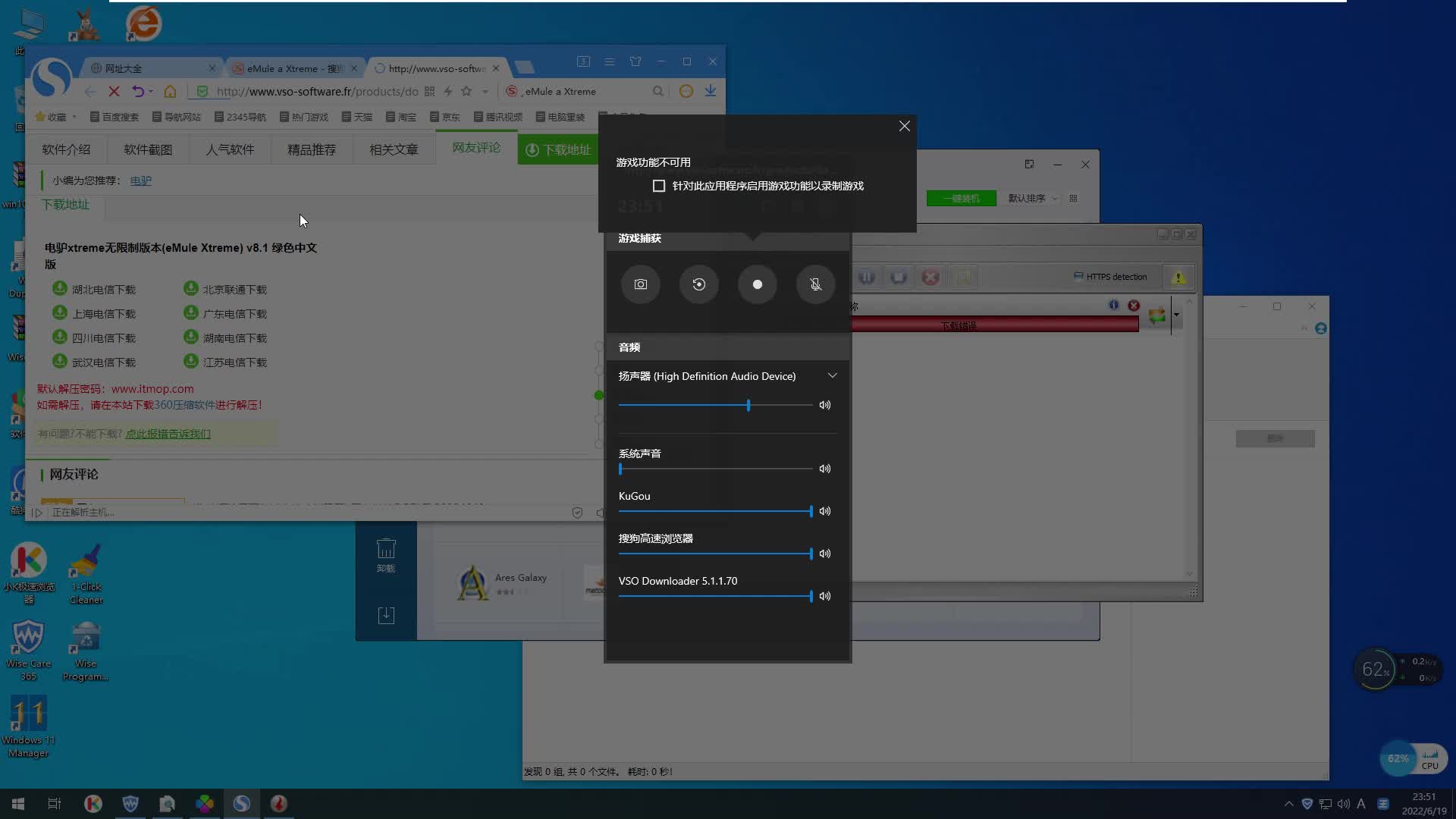Viewport: 1456px width, 819px height.
Task: Click the vso-software.fr address bar
Action: click(317, 91)
